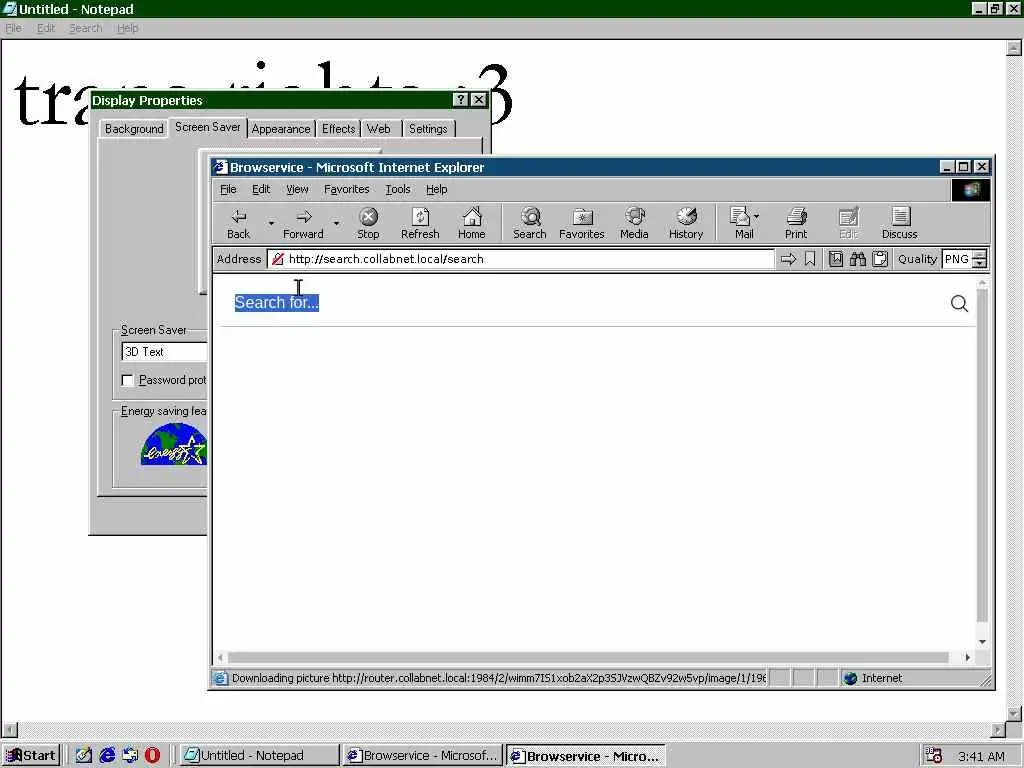Click the clipboard icon next to Quality
The width and height of the screenshot is (1024, 768).
click(880, 259)
